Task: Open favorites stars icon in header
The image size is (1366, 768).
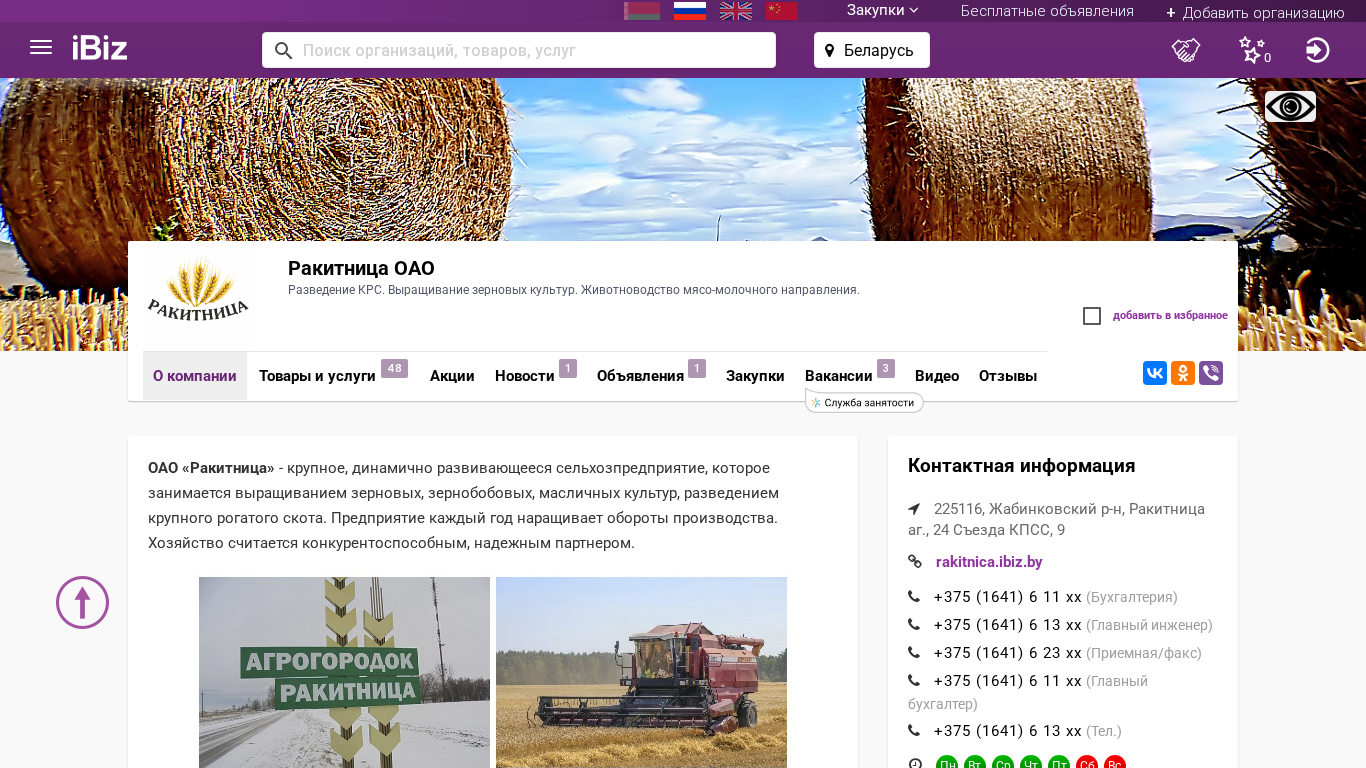Action: point(1254,50)
